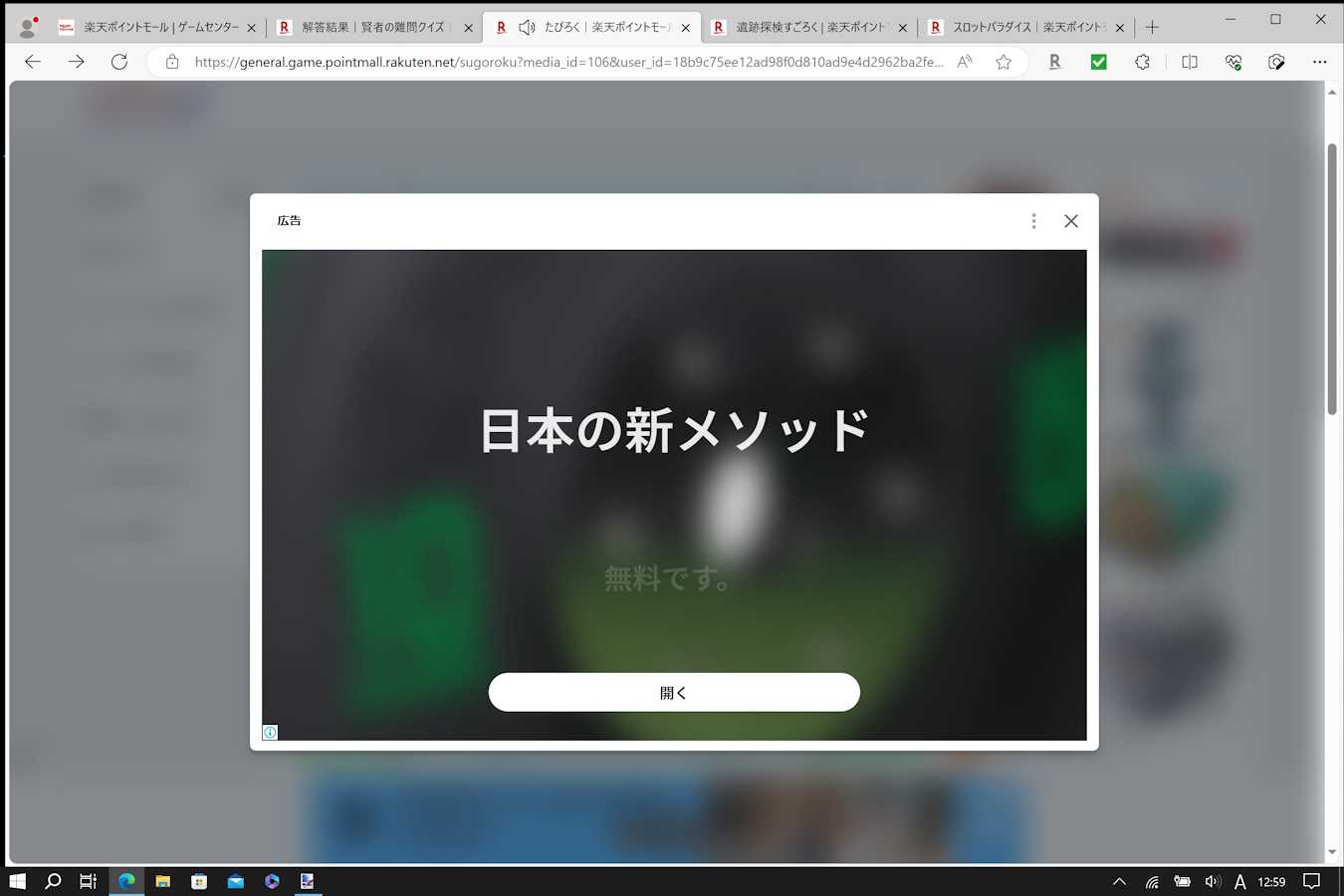Screen dimensions: 1344x896
Task: Open the Mail app from the taskbar
Action: coord(235,881)
